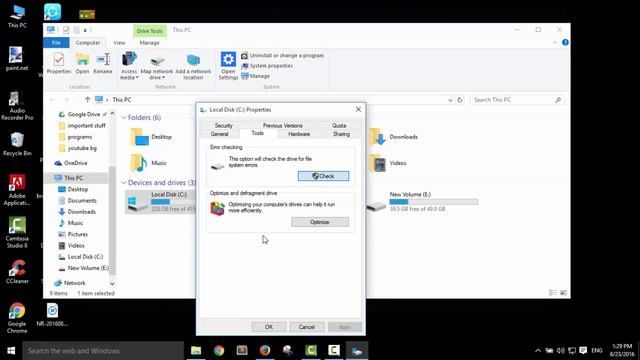Click New Volume (E:) in sidebar
The width and height of the screenshot is (640, 360).
pyautogui.click(x=83, y=268)
